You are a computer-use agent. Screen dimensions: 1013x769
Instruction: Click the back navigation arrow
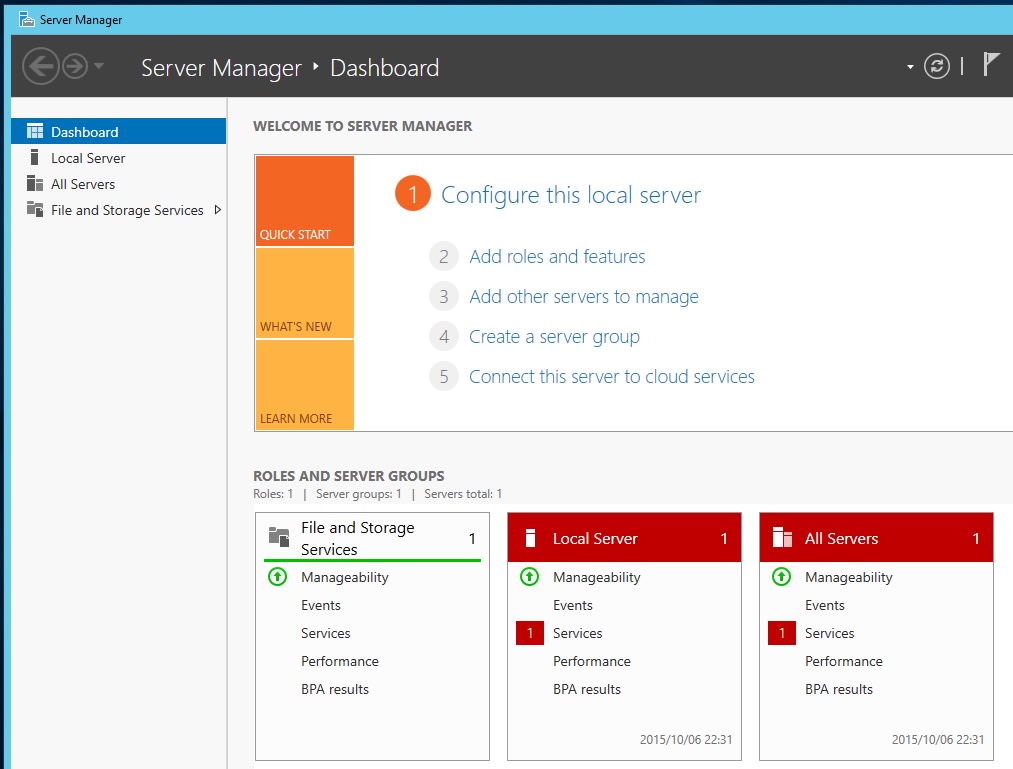[41, 66]
